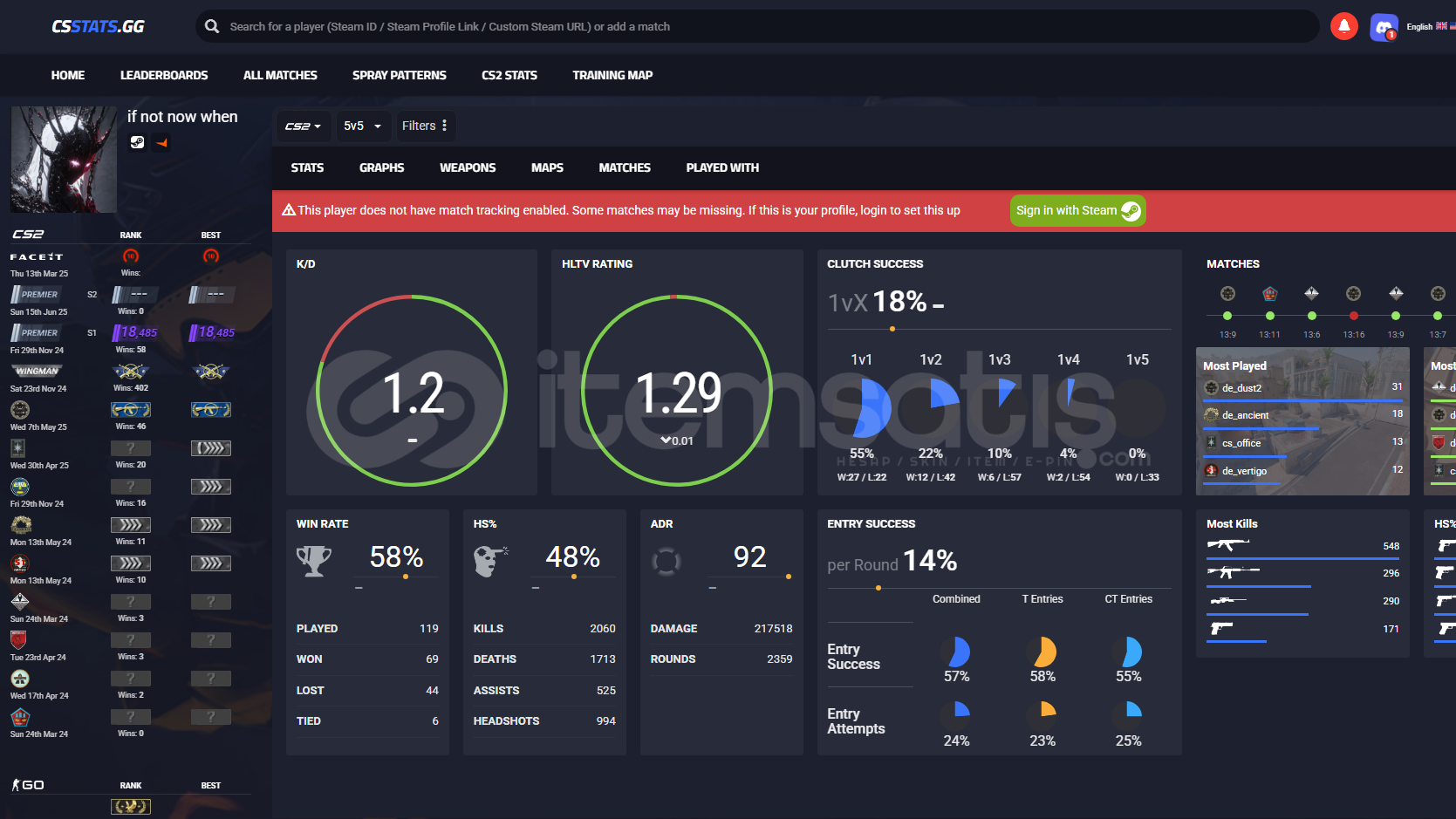Viewport: 1456px width, 819px height.
Task: Click the de_dust2 map icon in Most Played
Action: click(x=1211, y=387)
